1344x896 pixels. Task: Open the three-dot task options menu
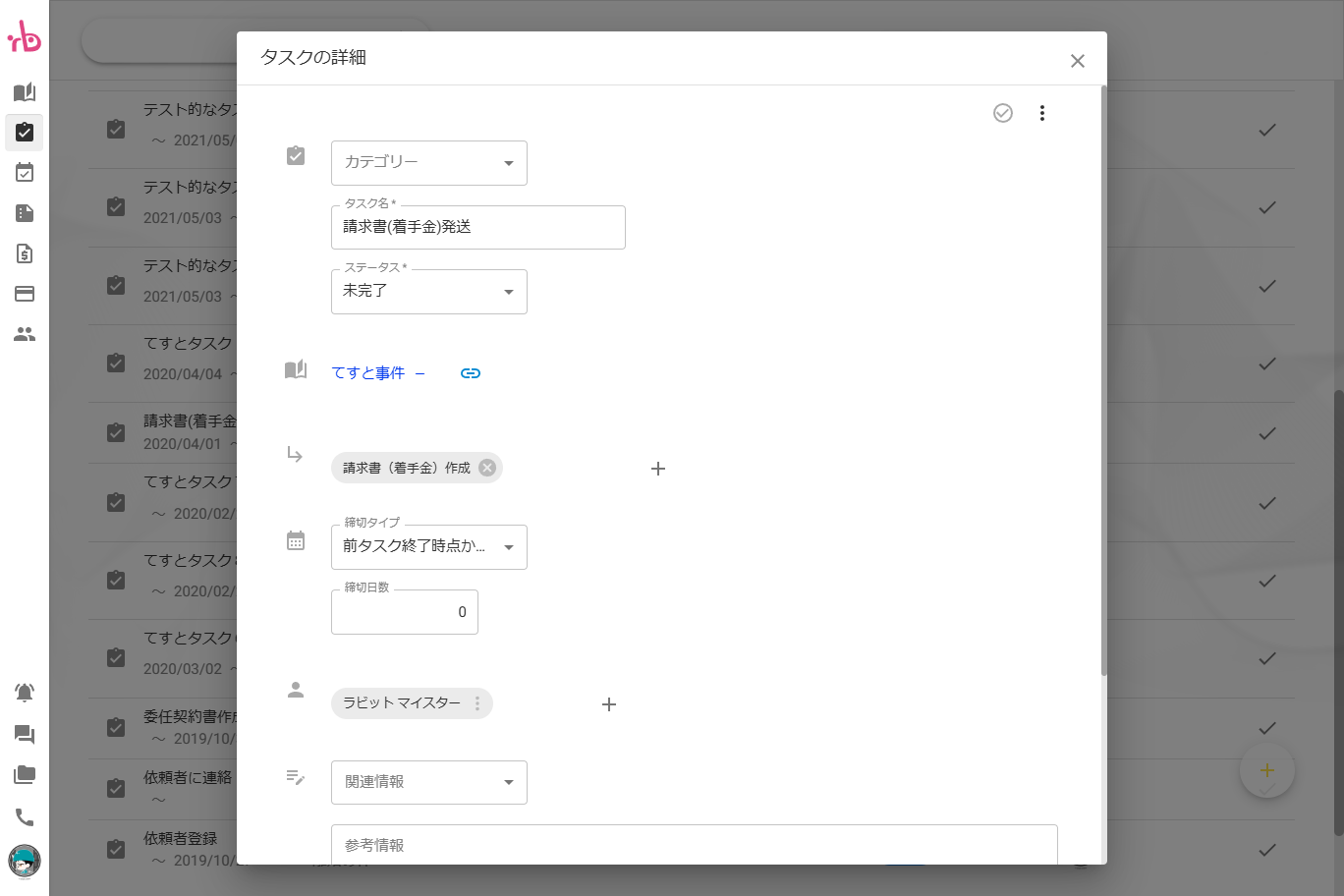click(1041, 113)
